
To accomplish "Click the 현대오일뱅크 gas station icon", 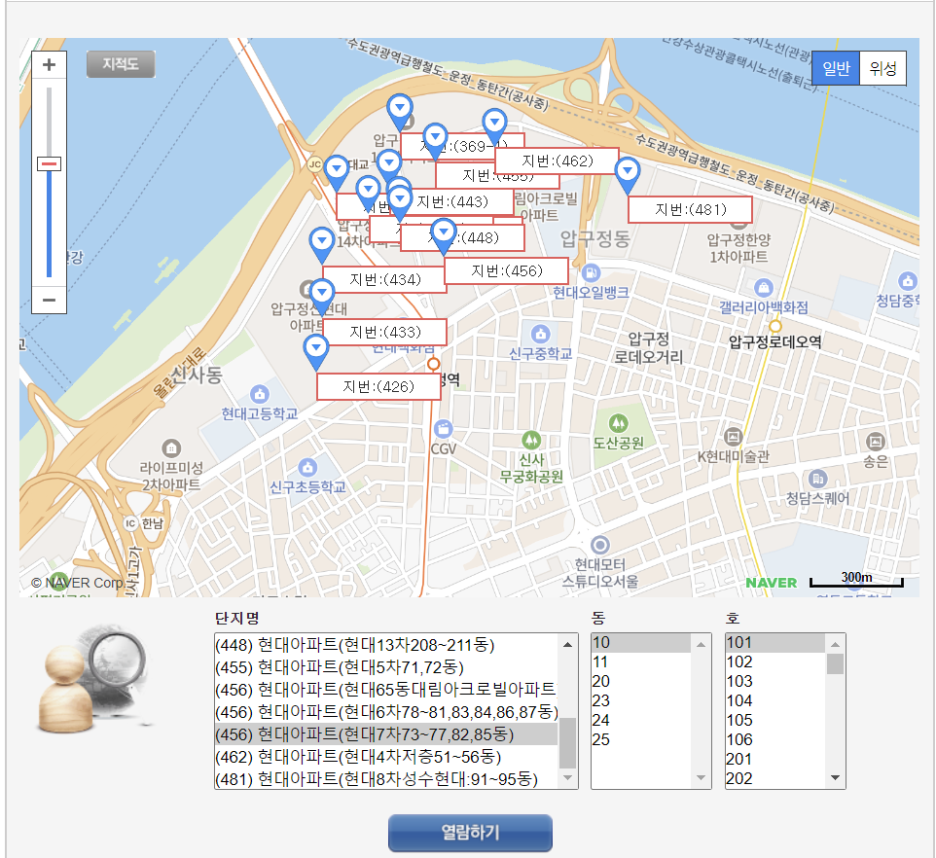I will (x=590, y=273).
